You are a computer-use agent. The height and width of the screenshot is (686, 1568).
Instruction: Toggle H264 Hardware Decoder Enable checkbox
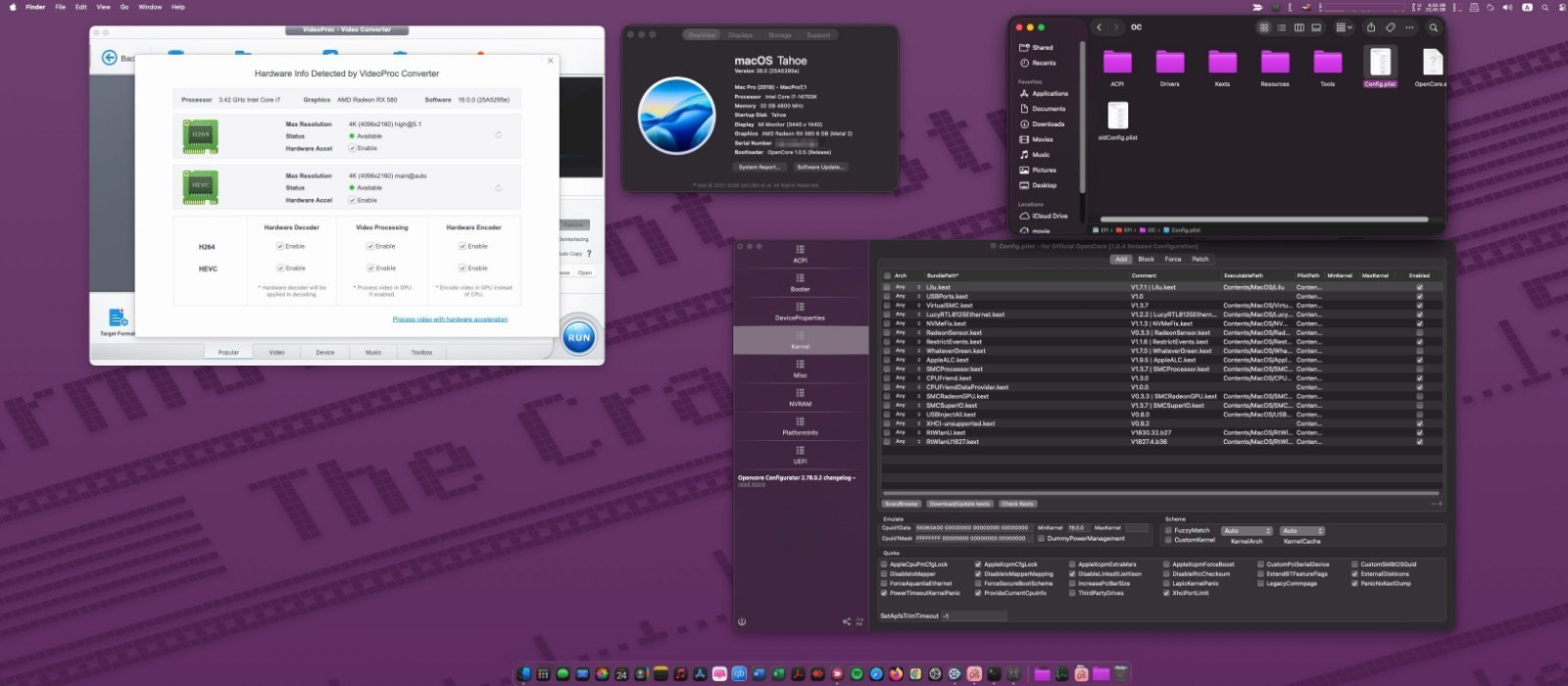pos(280,246)
